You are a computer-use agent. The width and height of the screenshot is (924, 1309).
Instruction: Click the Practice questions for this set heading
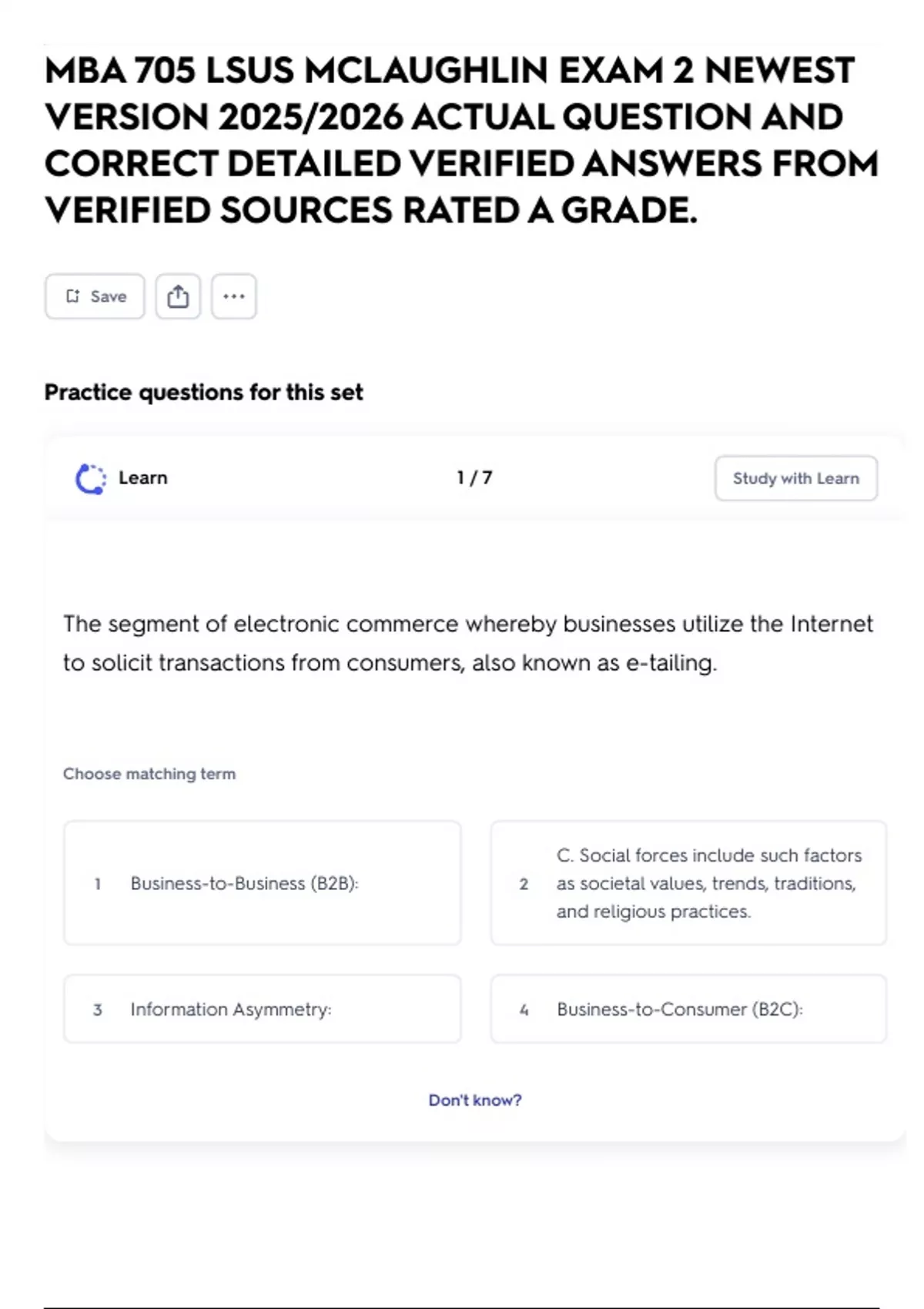click(x=203, y=392)
